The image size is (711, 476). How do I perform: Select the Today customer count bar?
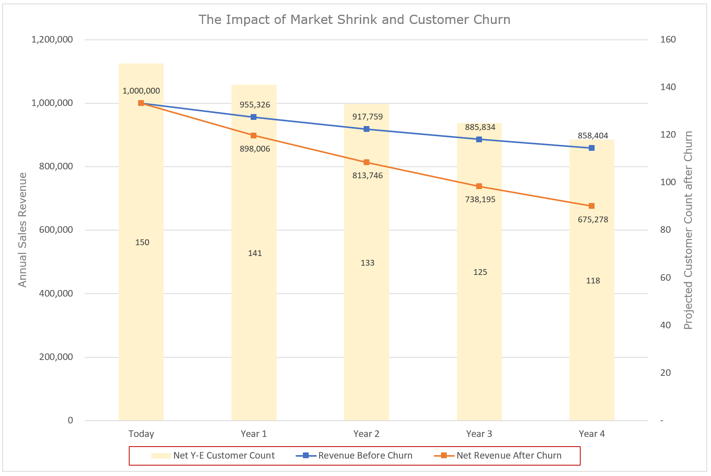141,242
